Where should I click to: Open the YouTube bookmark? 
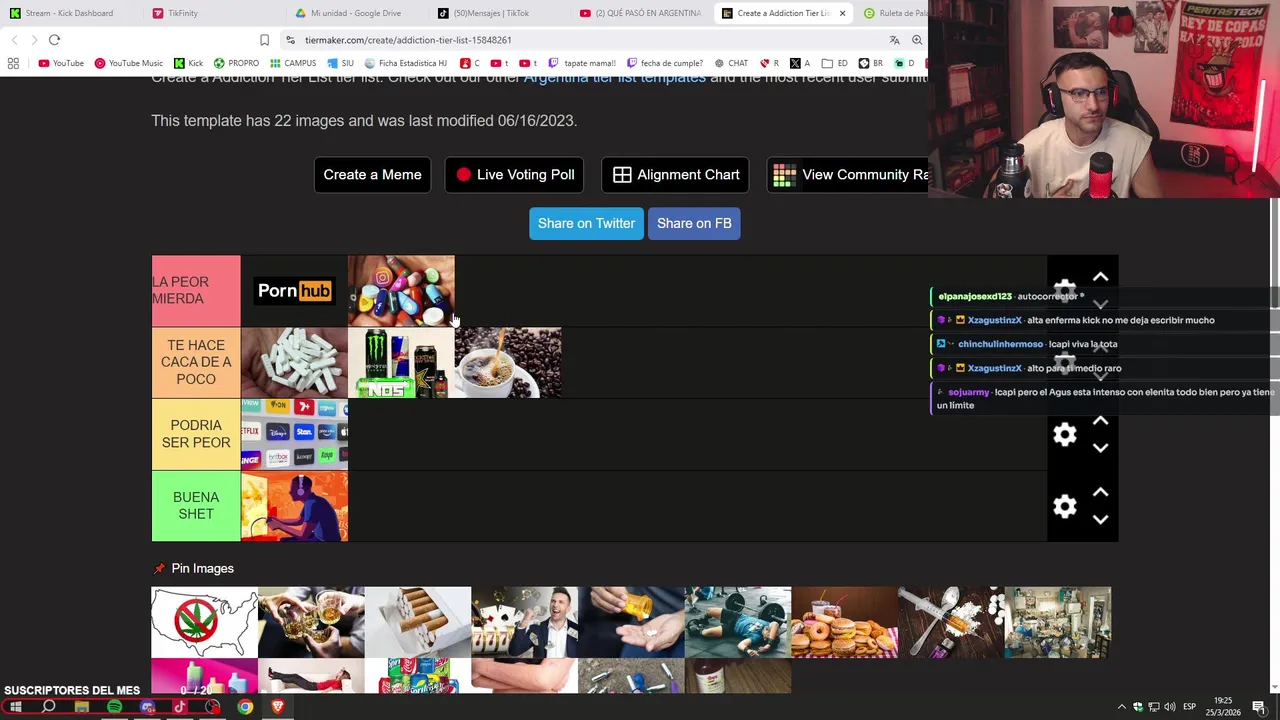click(x=61, y=63)
